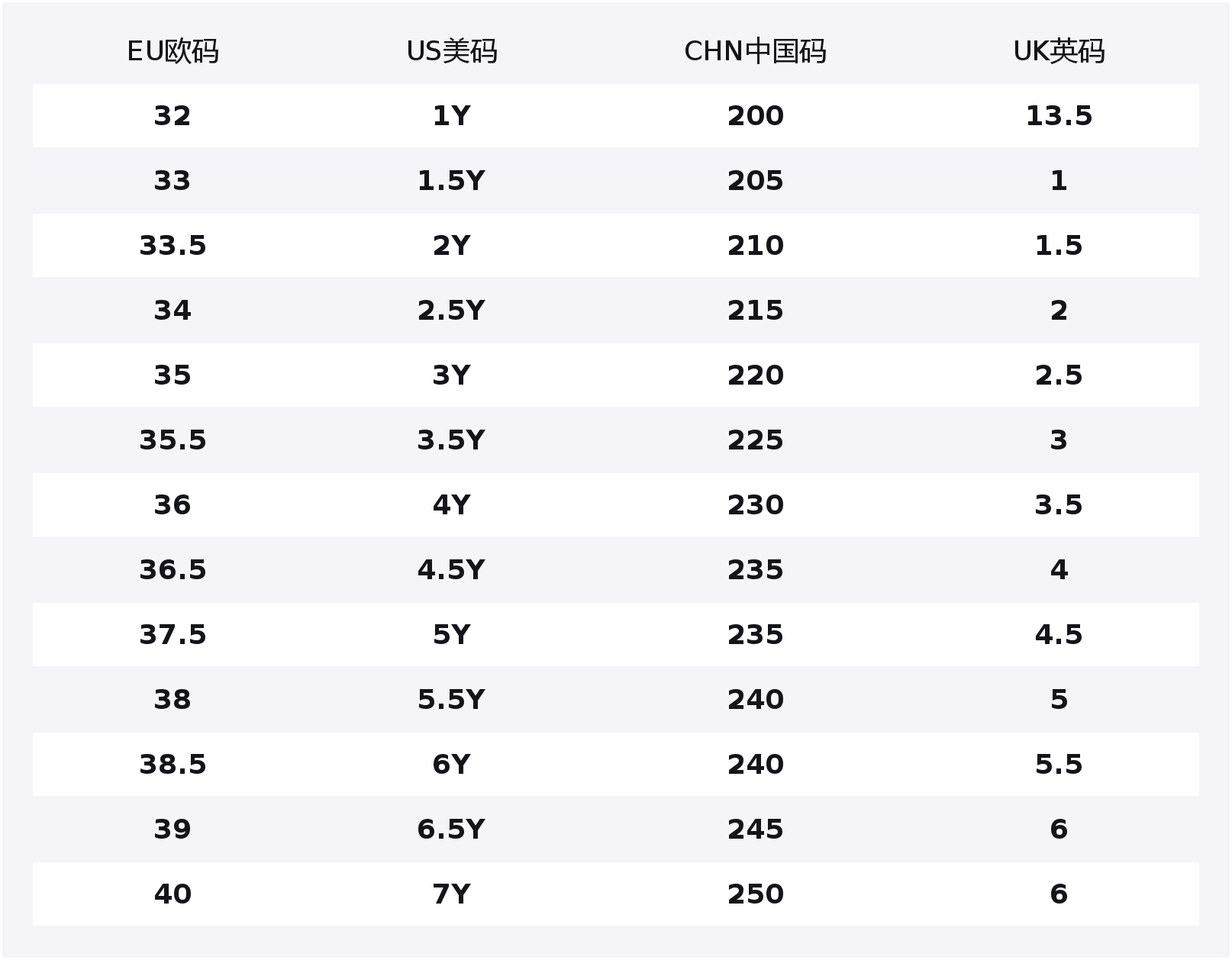The image size is (1232, 960).
Task: Click the UK英码 column header
Action: 1059,51
